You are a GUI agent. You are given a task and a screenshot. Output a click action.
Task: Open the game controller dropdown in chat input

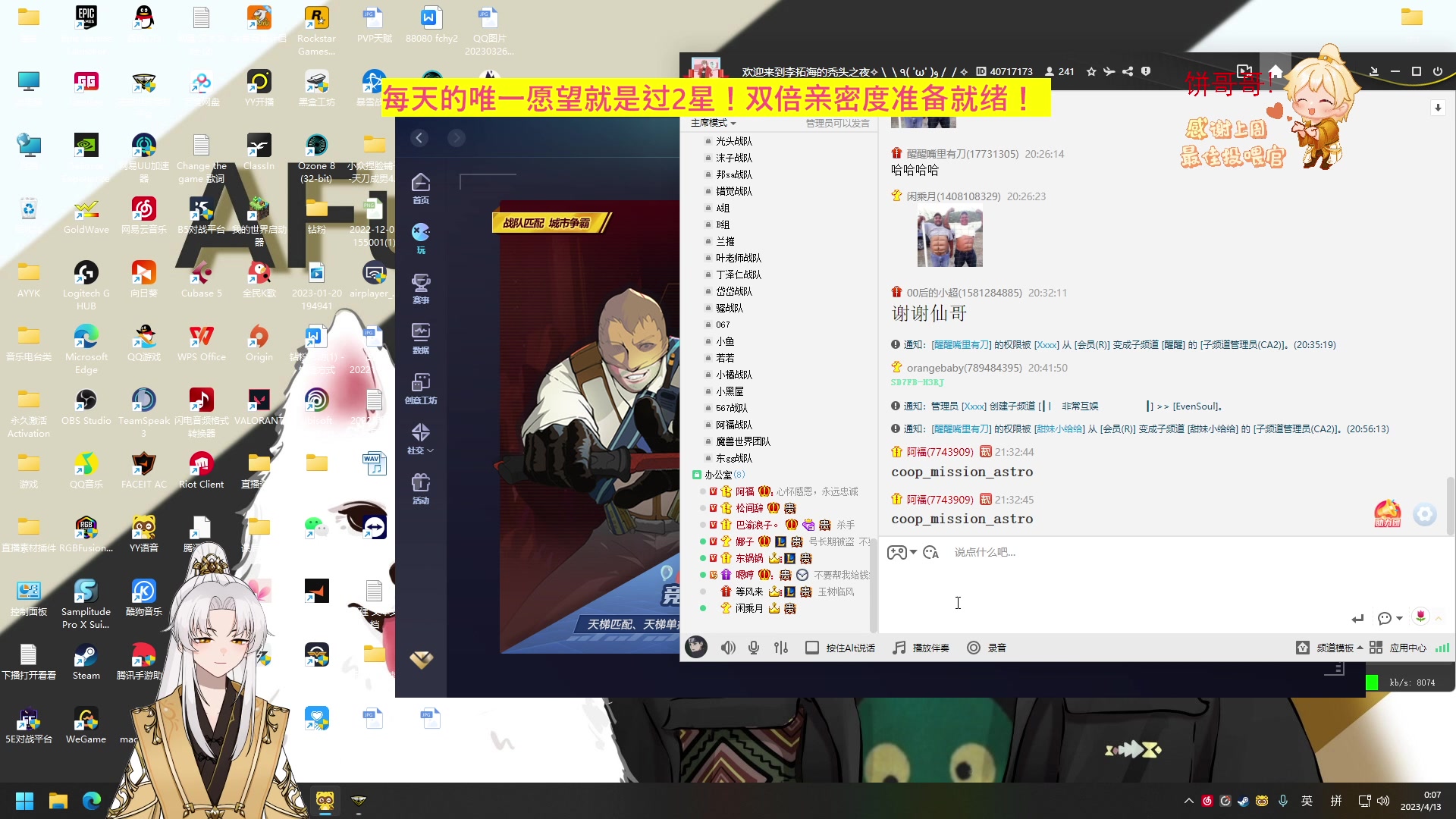(x=902, y=552)
